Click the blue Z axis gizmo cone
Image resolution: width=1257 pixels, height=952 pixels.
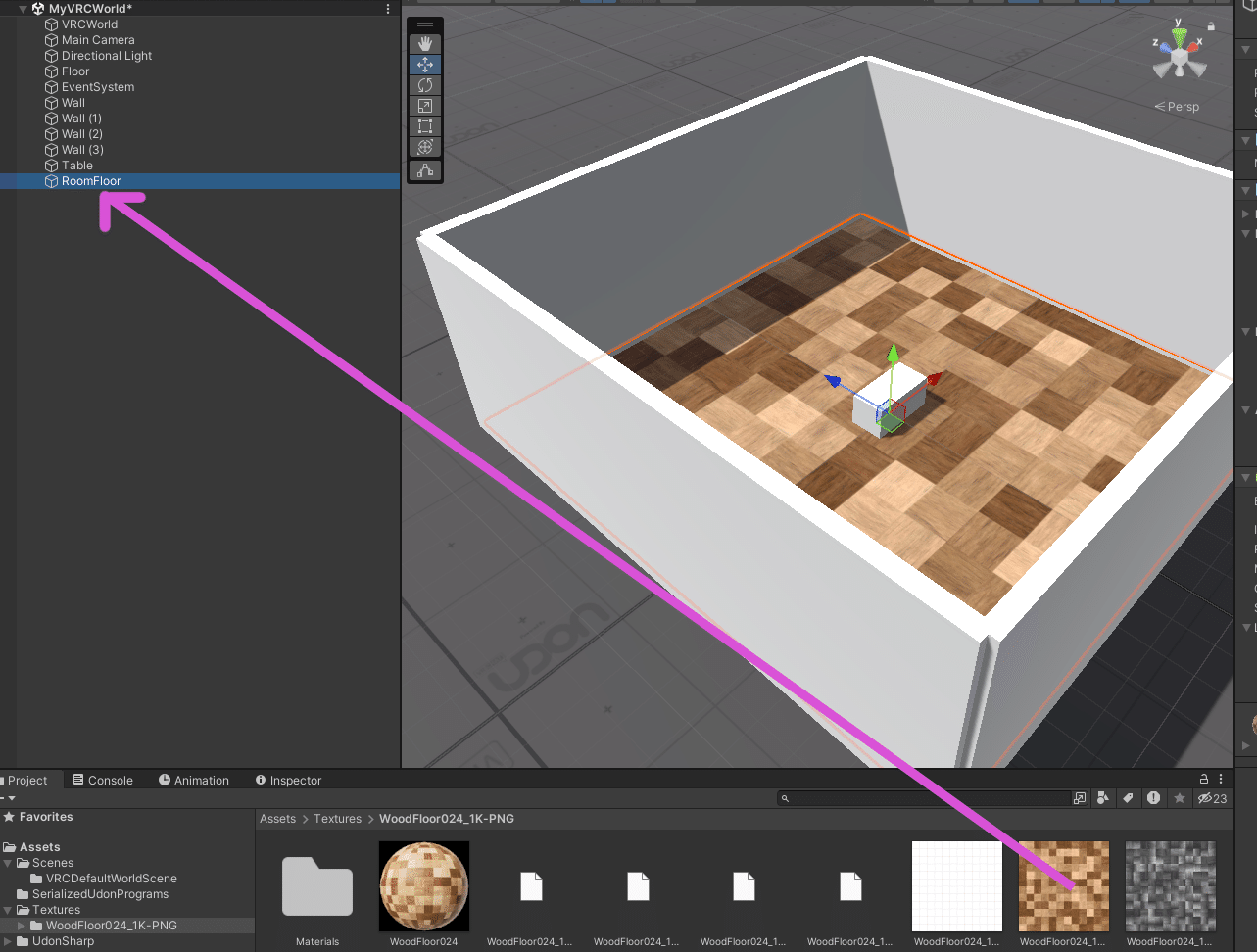pyautogui.click(x=1165, y=46)
